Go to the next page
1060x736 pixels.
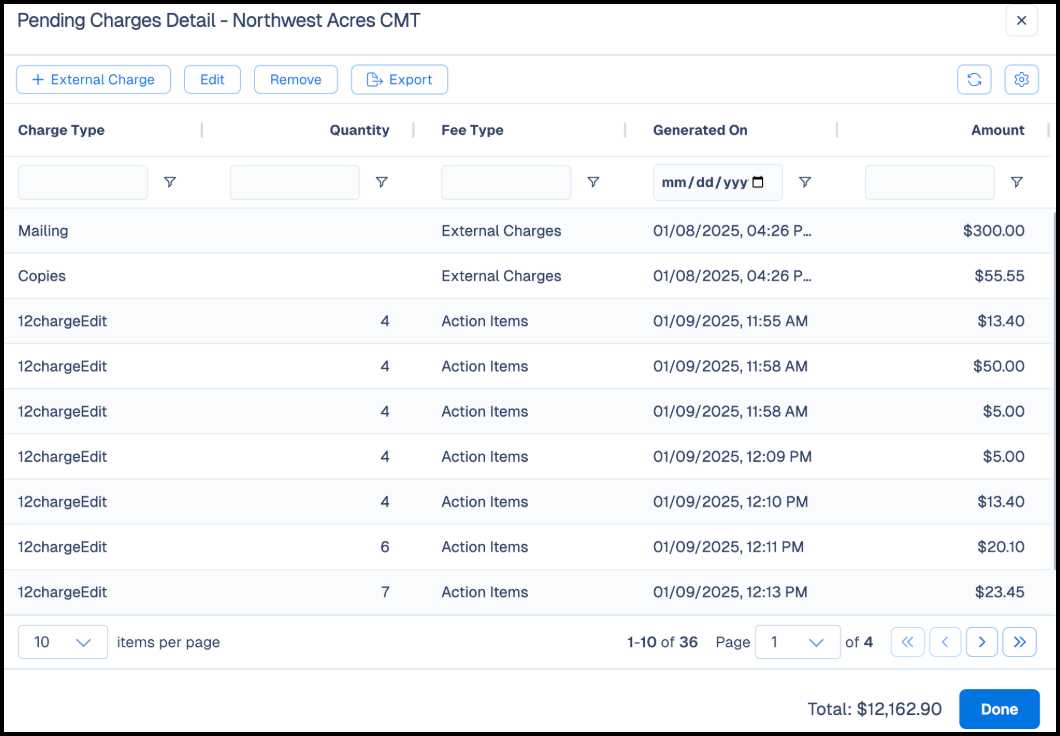982,642
